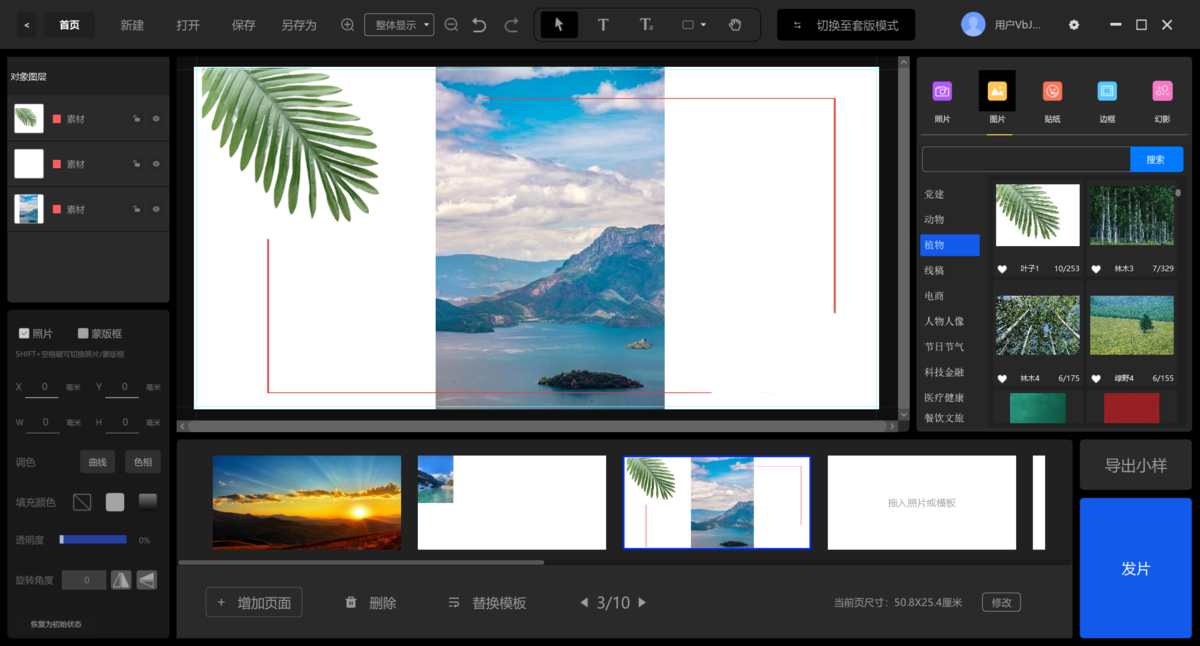
Task: Click the image search input field
Action: tap(1026, 159)
